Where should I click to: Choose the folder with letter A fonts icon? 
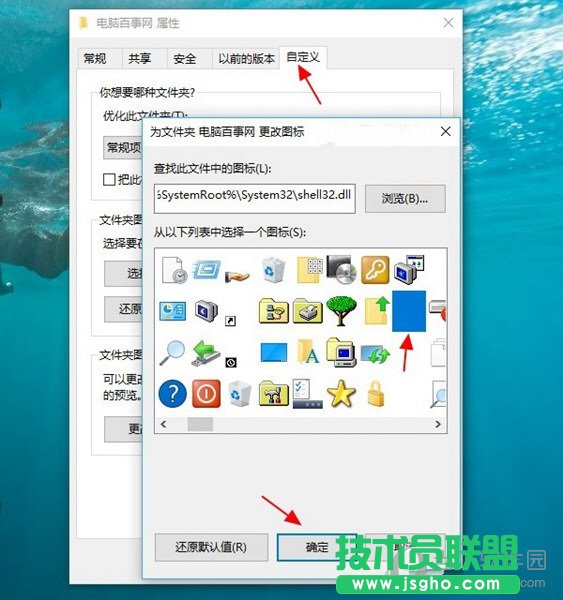(308, 352)
